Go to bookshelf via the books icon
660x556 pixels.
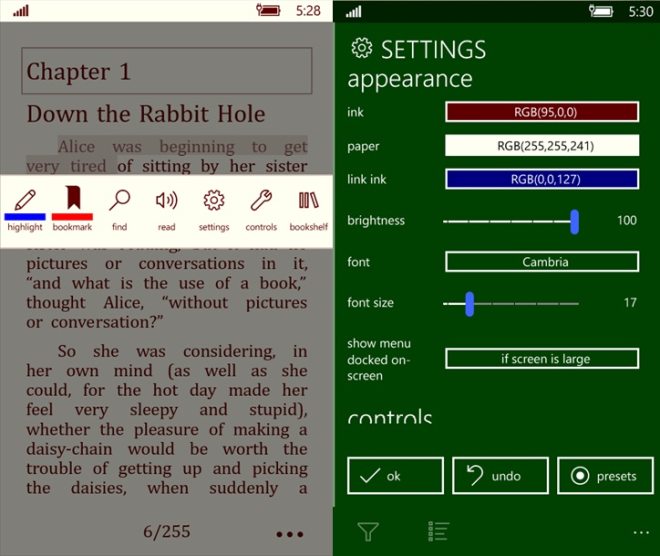tap(309, 200)
